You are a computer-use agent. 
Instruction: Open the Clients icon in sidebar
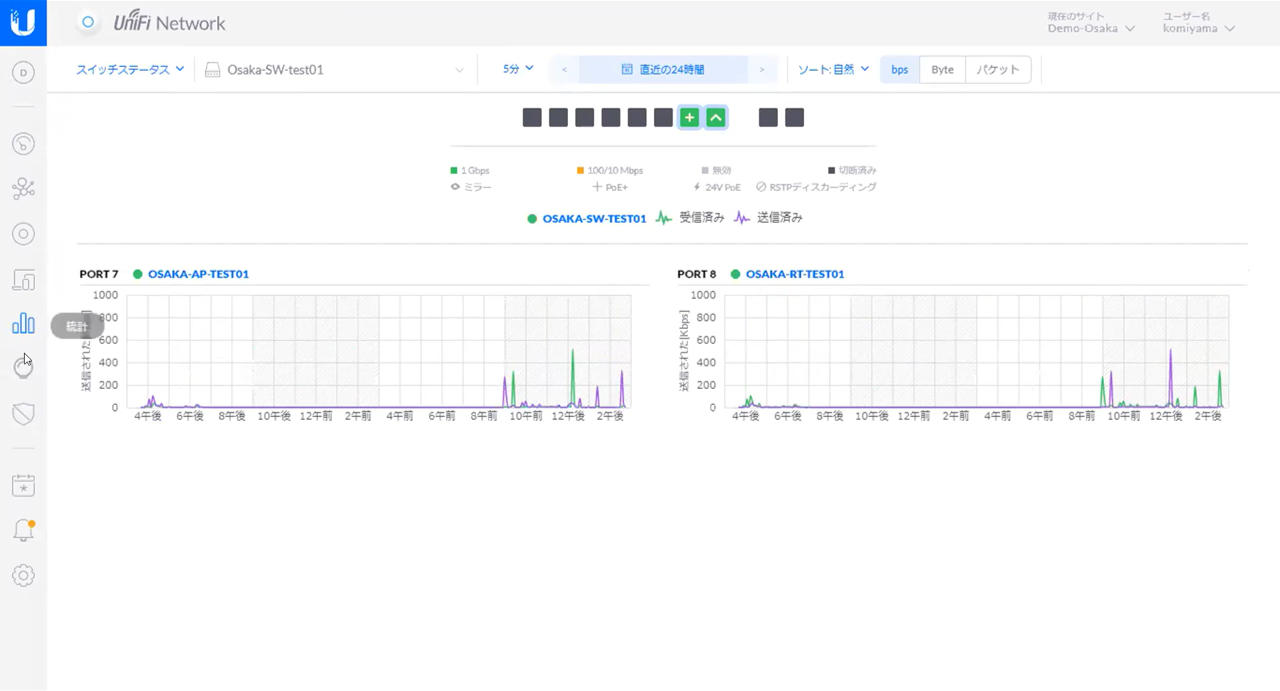pos(23,279)
